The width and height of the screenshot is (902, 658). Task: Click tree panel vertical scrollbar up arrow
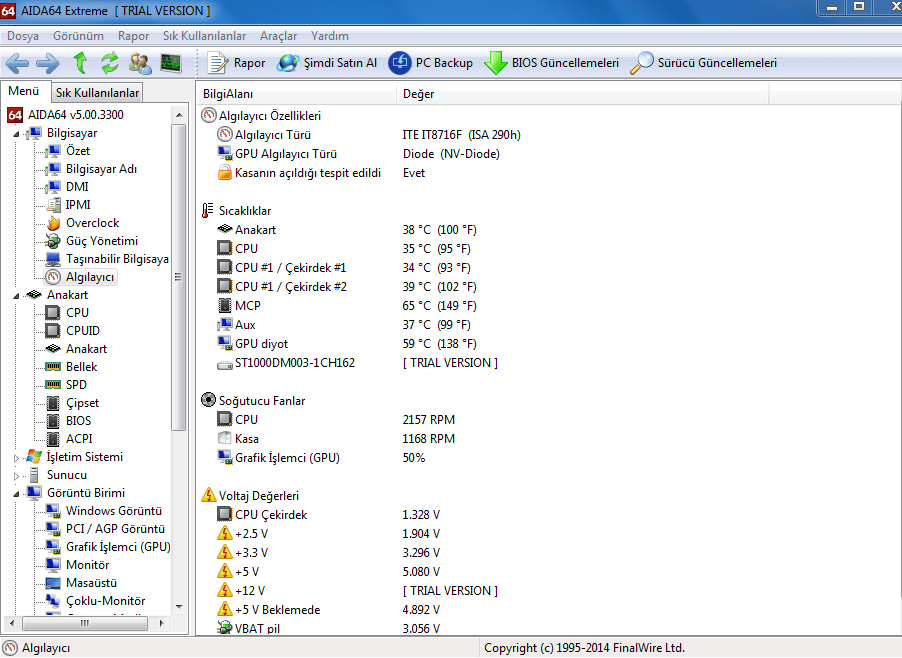tap(179, 115)
